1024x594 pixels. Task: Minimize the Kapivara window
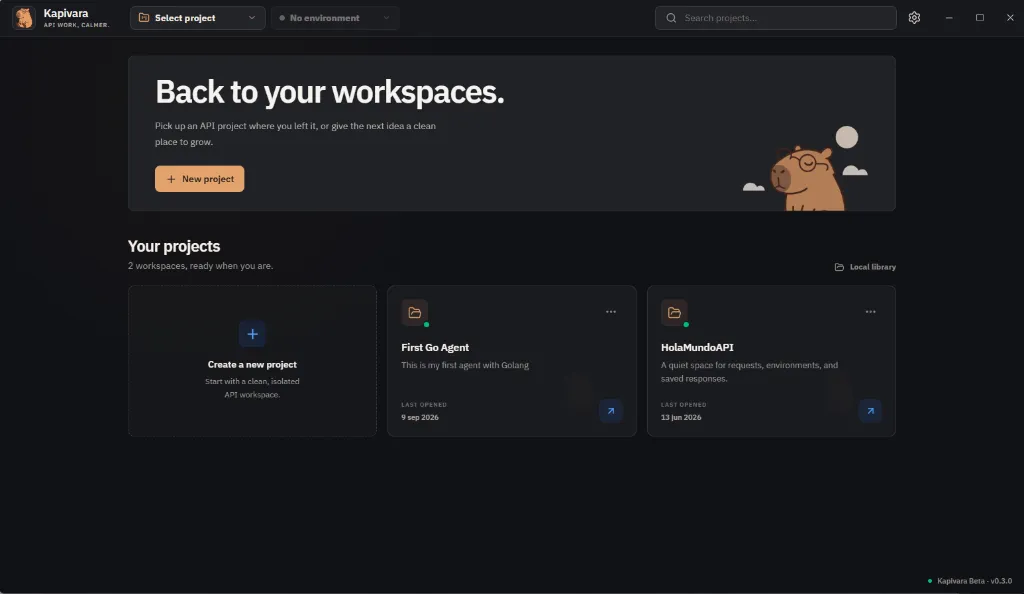949,18
